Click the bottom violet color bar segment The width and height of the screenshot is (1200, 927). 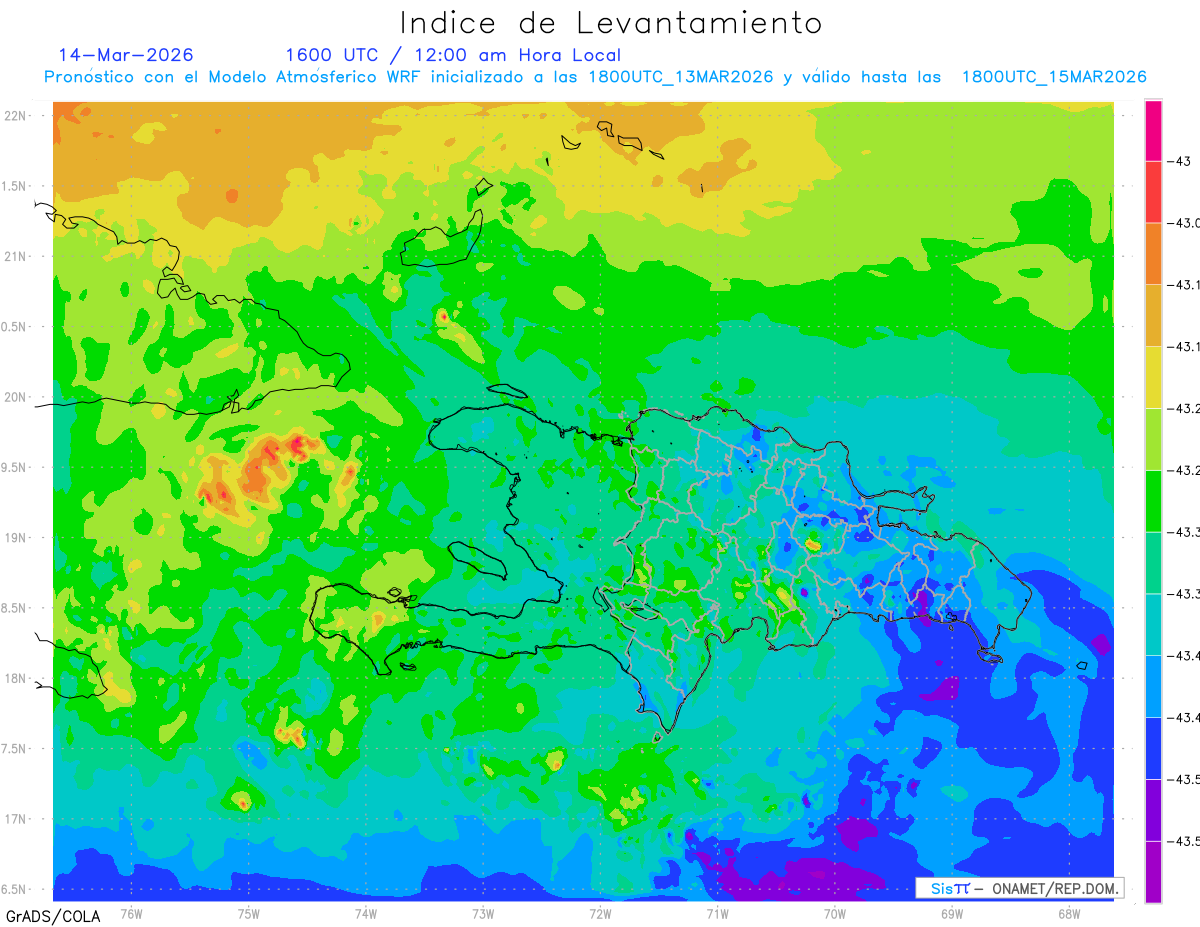(x=1153, y=871)
